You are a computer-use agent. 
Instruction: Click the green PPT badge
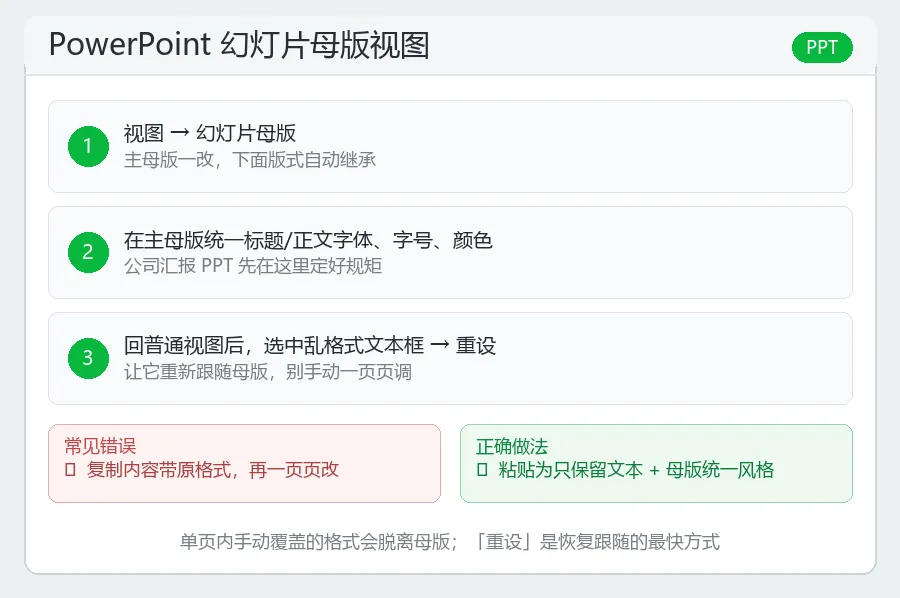(x=822, y=47)
